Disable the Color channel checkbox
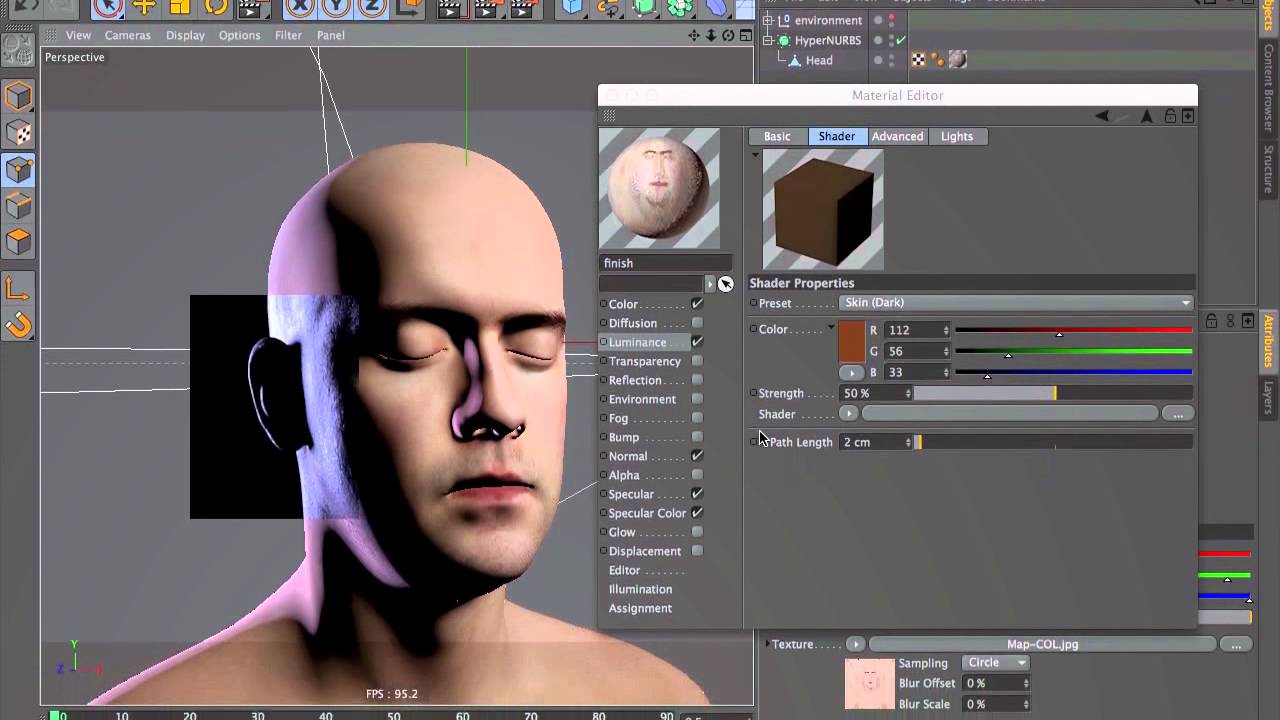Viewport: 1280px width, 720px height. 697,304
